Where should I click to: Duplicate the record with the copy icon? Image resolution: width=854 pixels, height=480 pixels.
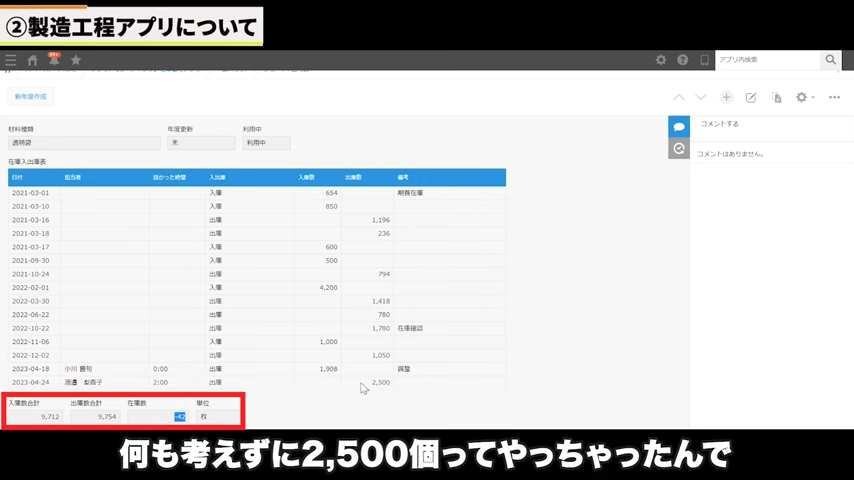click(777, 98)
